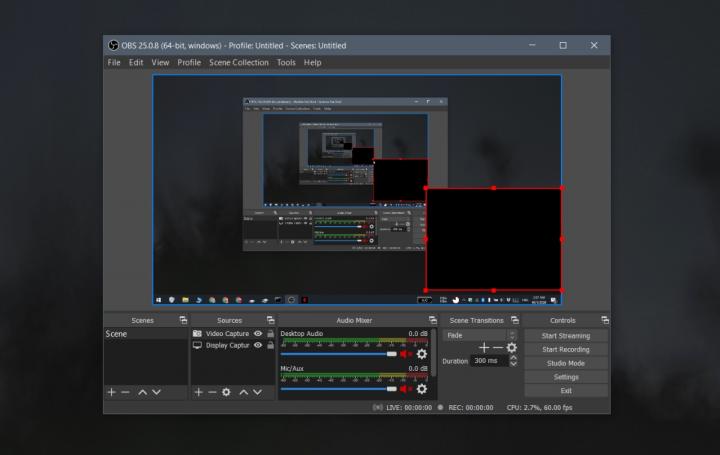Add a new scene with plus icon
This screenshot has width=720, height=455.
pyautogui.click(x=112, y=392)
